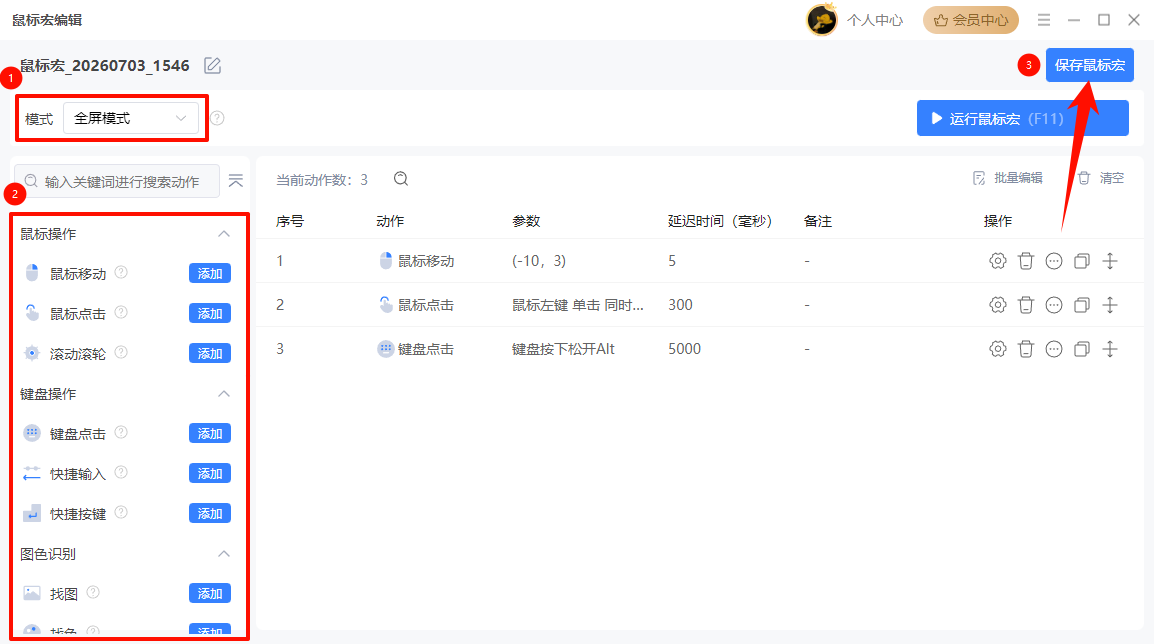Viewport: 1154px width, 644px height.
Task: Clear all actions with 清空
Action: click(x=1101, y=178)
